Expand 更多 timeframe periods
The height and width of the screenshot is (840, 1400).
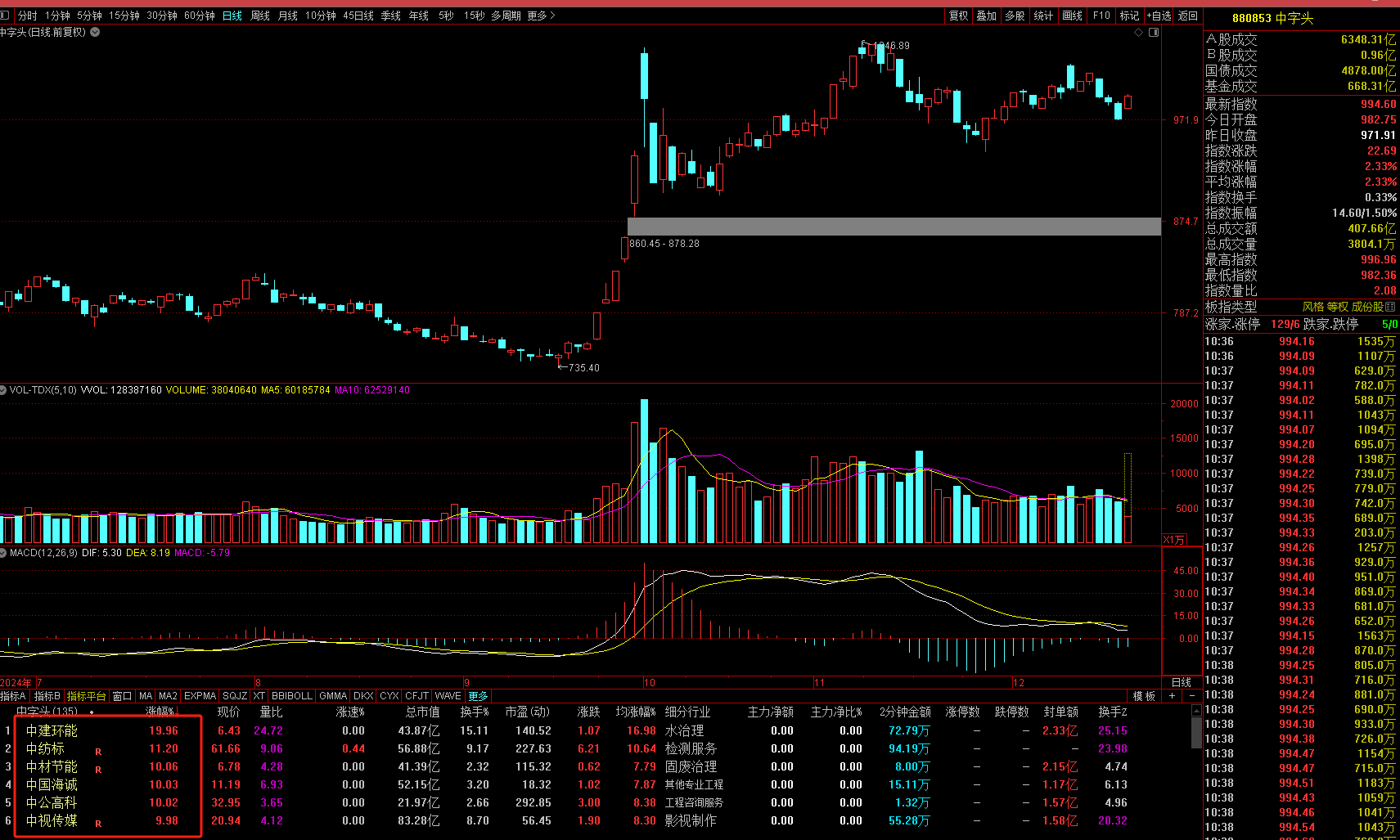click(541, 16)
